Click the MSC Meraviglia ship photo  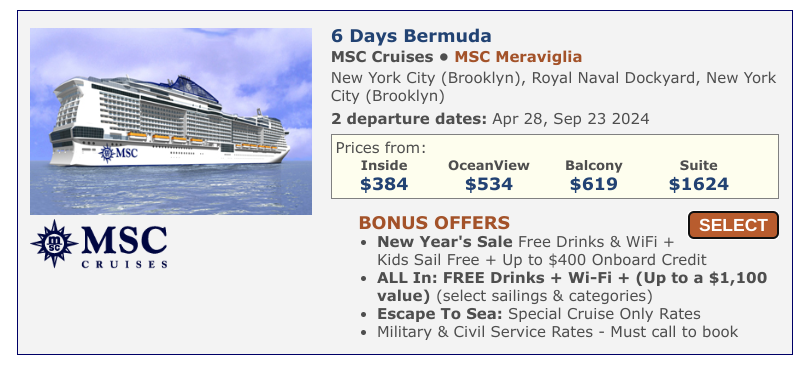coord(171,121)
